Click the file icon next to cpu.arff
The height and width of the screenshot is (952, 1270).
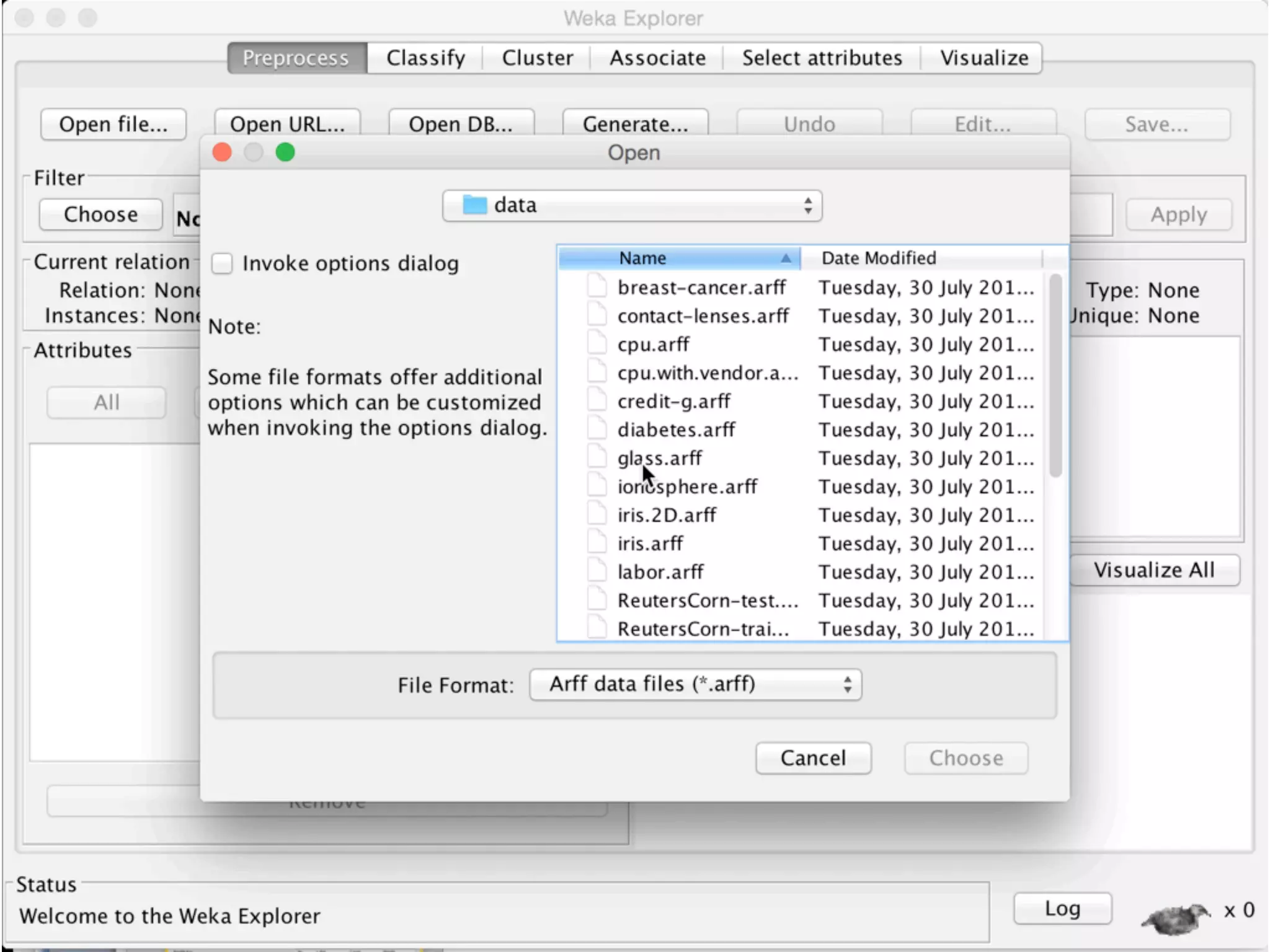(x=597, y=344)
